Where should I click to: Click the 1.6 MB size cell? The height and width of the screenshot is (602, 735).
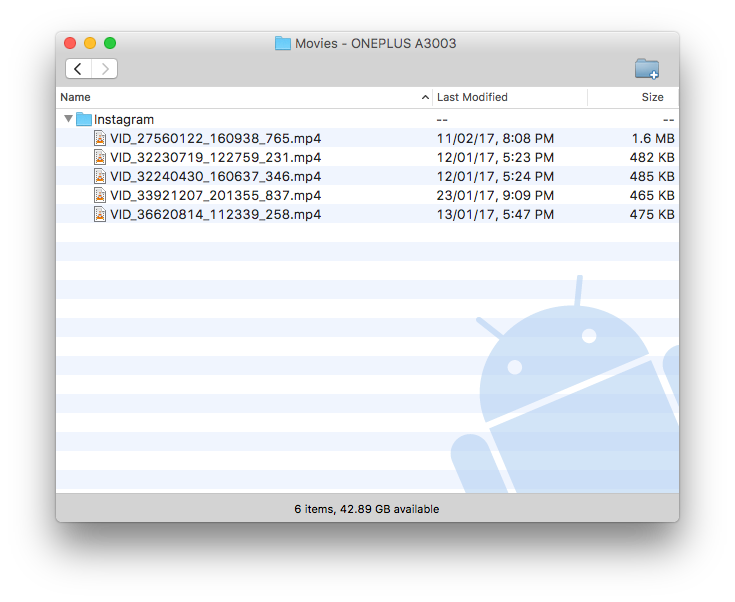(653, 139)
